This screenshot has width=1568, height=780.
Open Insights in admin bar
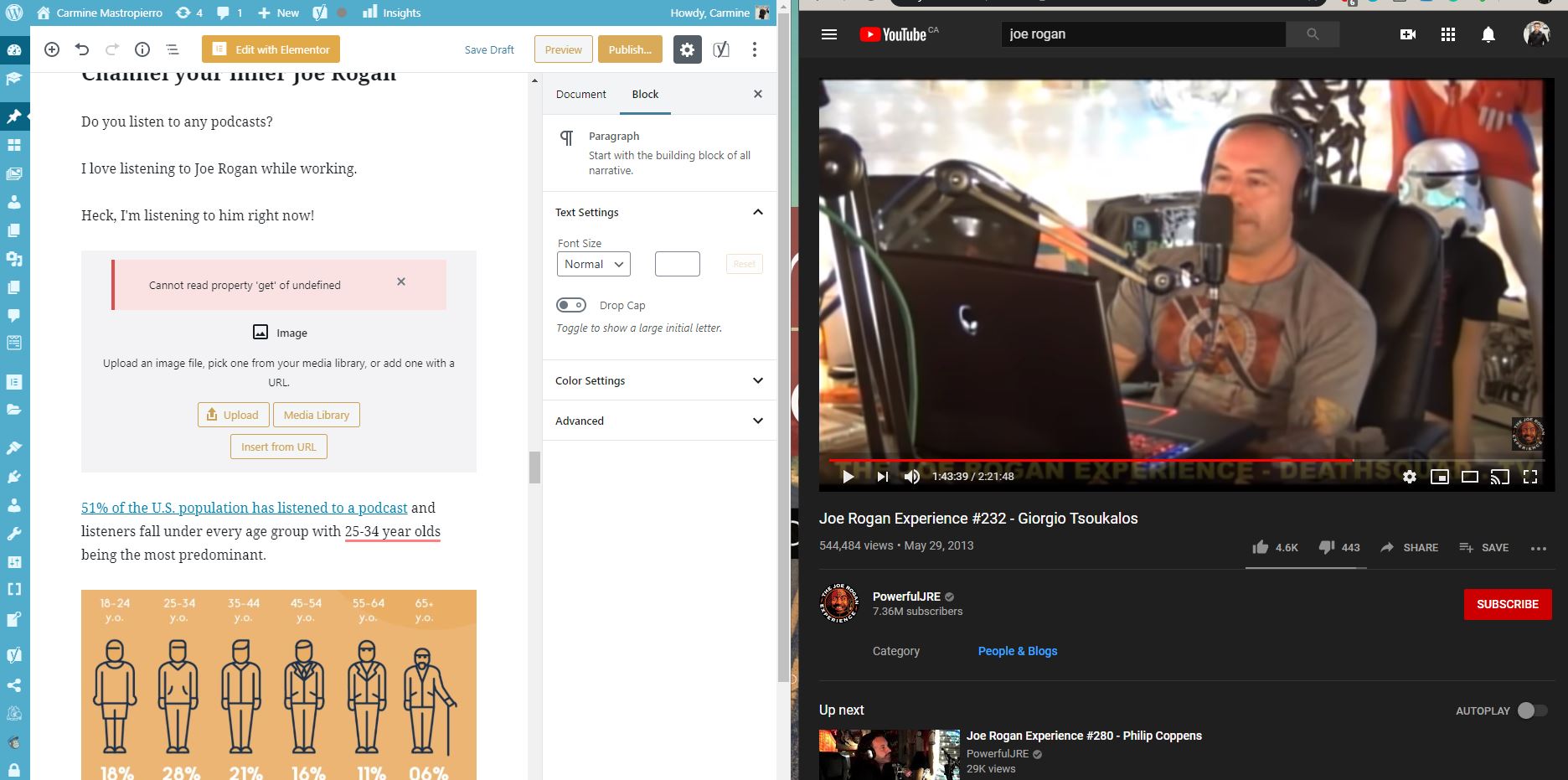[x=392, y=13]
